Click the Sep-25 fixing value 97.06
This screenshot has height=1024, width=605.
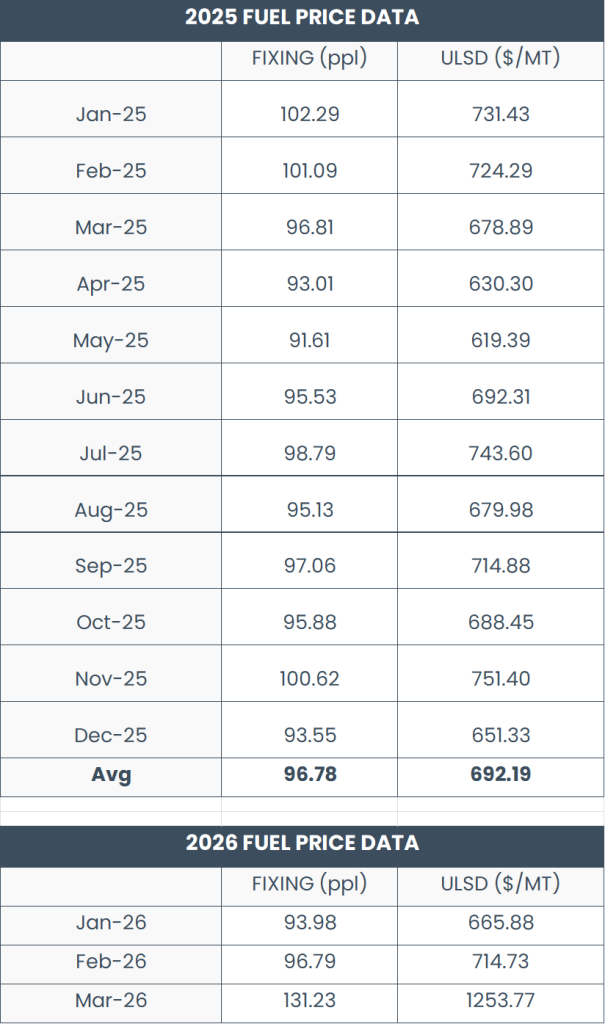(x=309, y=566)
